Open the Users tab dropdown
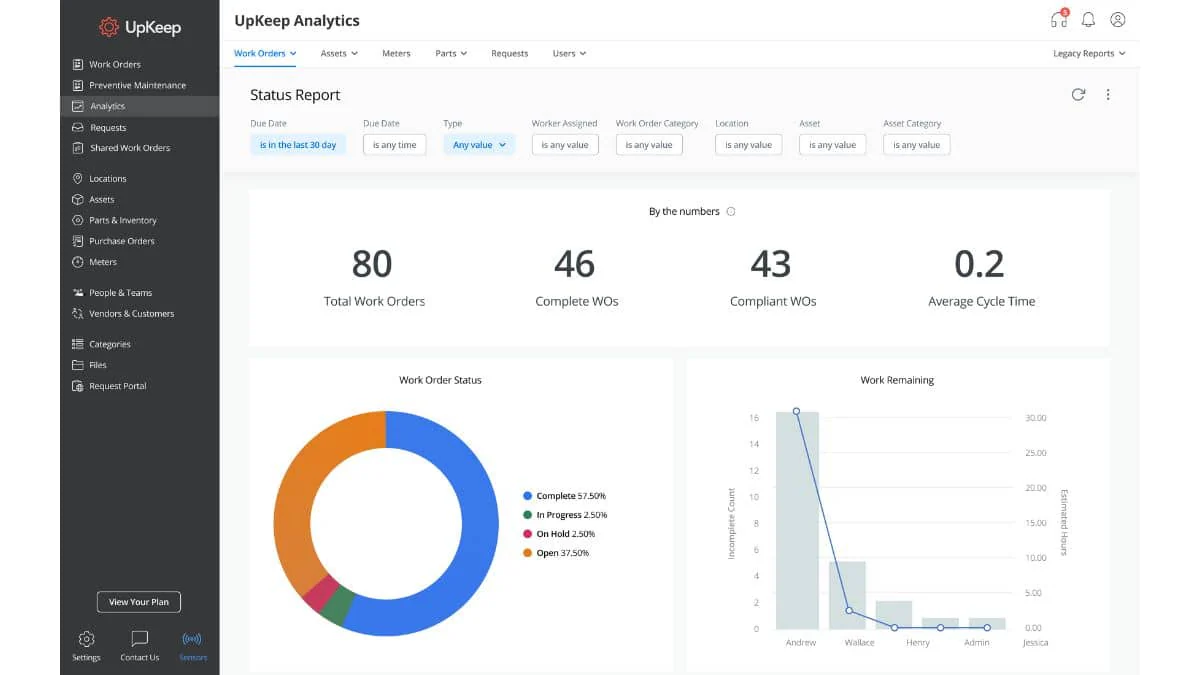This screenshot has width=1200, height=675. click(x=569, y=53)
